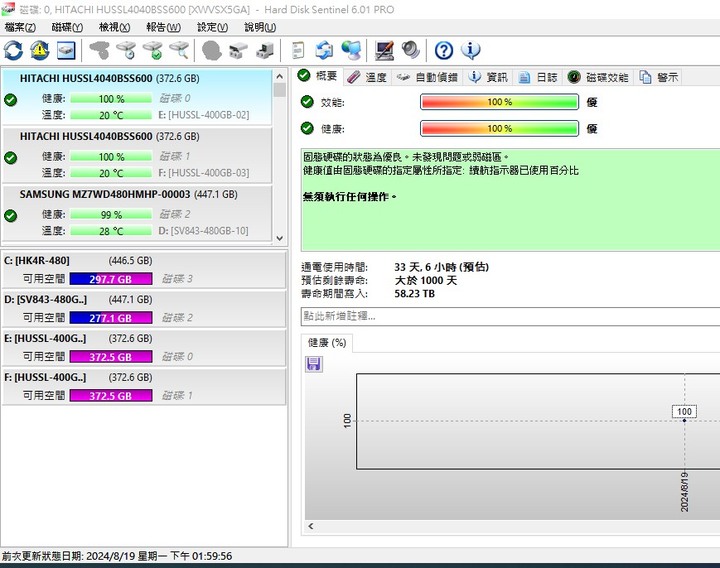
Task: Click the green check icon of SAMSUNG disk
Action: (11, 215)
